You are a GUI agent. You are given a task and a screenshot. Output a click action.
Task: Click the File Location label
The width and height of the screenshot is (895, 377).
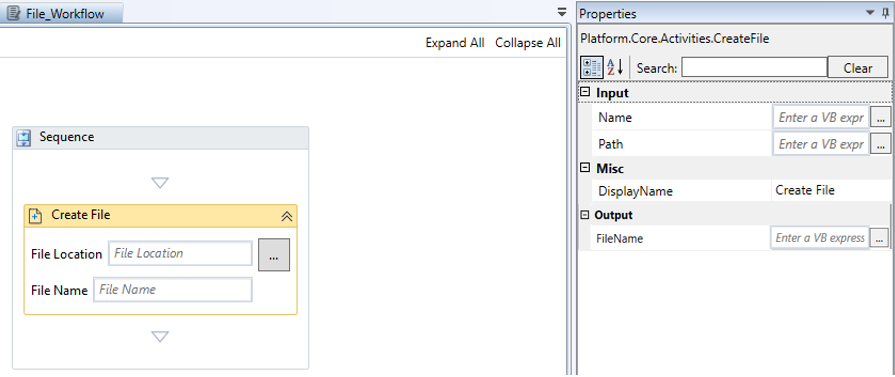[66, 254]
